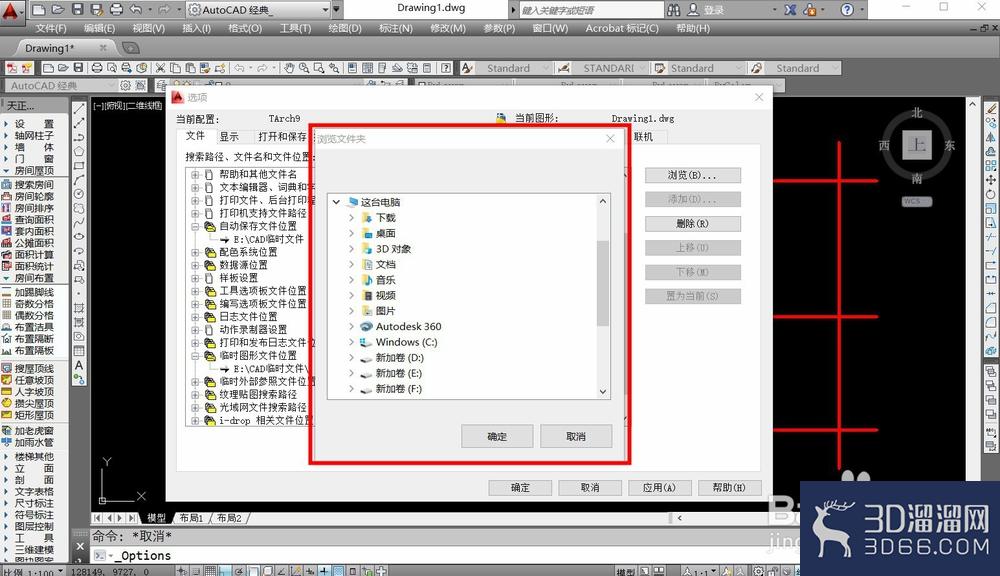Viewport: 1000px width, 576px height.
Task: Expand 新加卷 (E:) drive node
Action: tap(351, 373)
